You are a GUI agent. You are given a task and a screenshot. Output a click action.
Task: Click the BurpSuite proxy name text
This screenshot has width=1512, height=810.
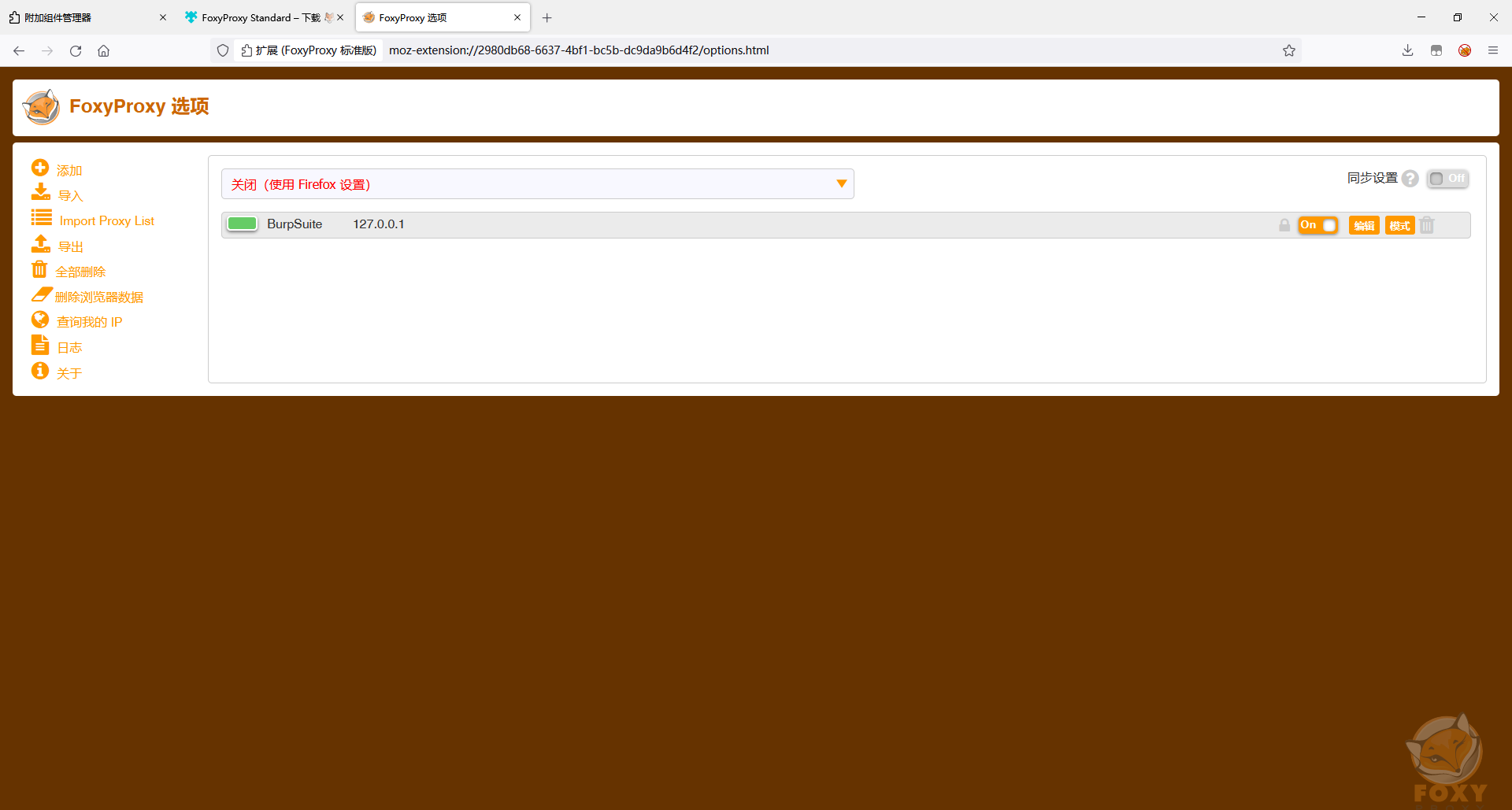pos(295,224)
